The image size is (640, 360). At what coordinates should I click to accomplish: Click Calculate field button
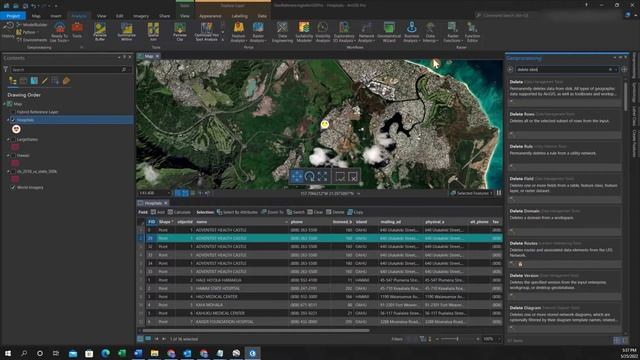(x=179, y=212)
